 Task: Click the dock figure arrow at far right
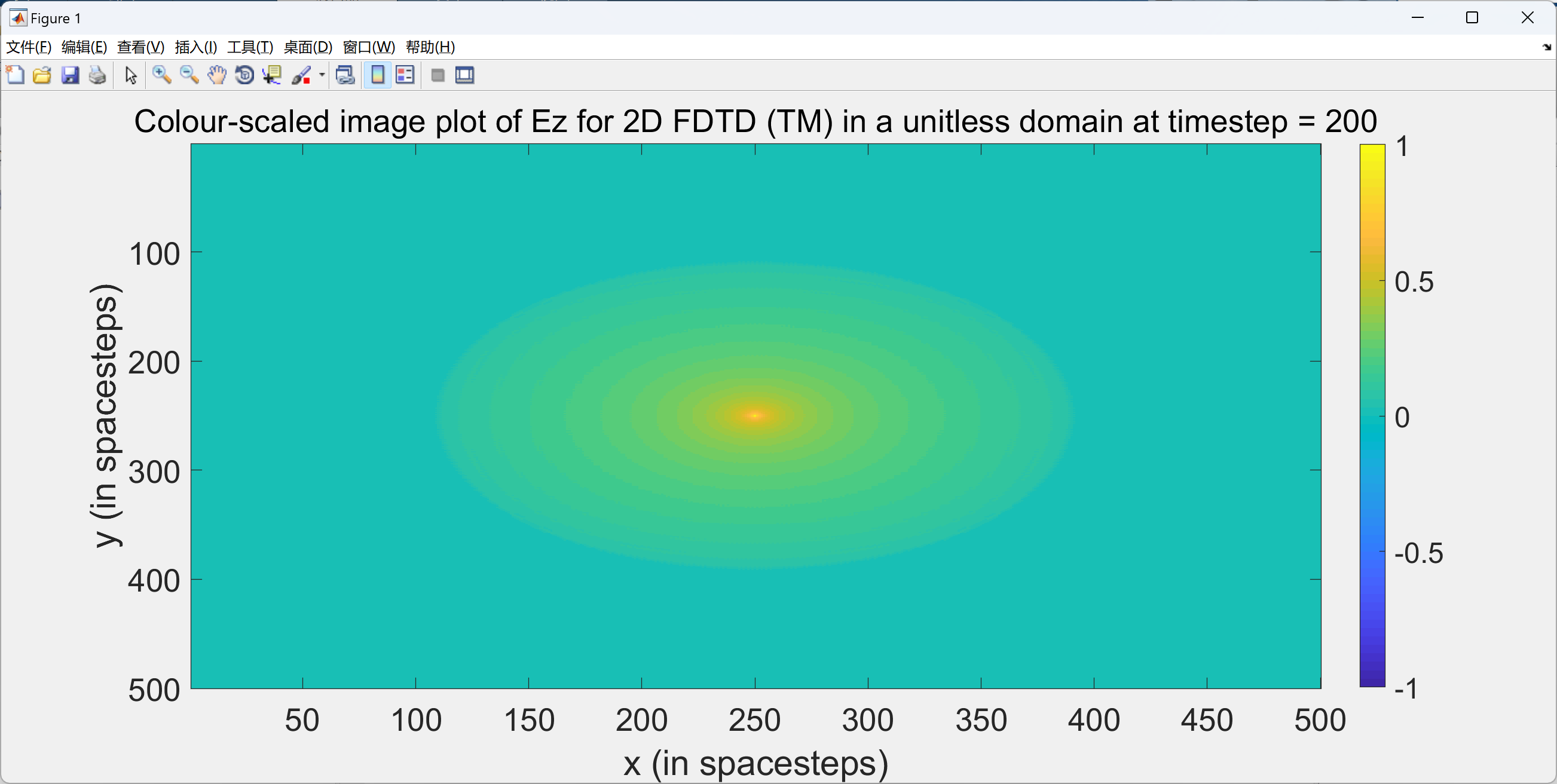(x=1546, y=47)
